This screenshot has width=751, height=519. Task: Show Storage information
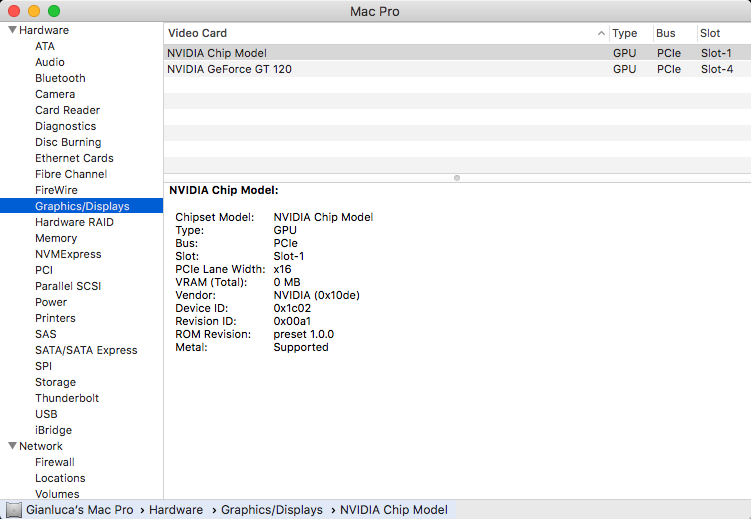(x=55, y=382)
